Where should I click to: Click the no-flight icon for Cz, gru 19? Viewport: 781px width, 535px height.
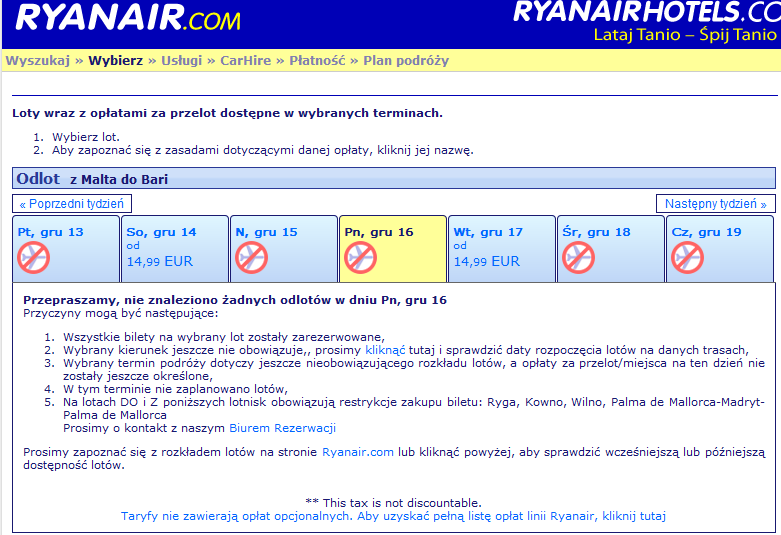[x=688, y=258]
